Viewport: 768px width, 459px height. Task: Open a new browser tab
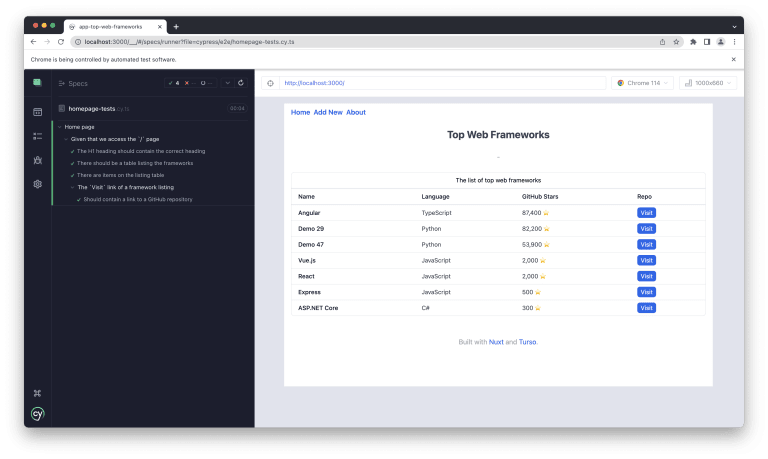(x=176, y=27)
